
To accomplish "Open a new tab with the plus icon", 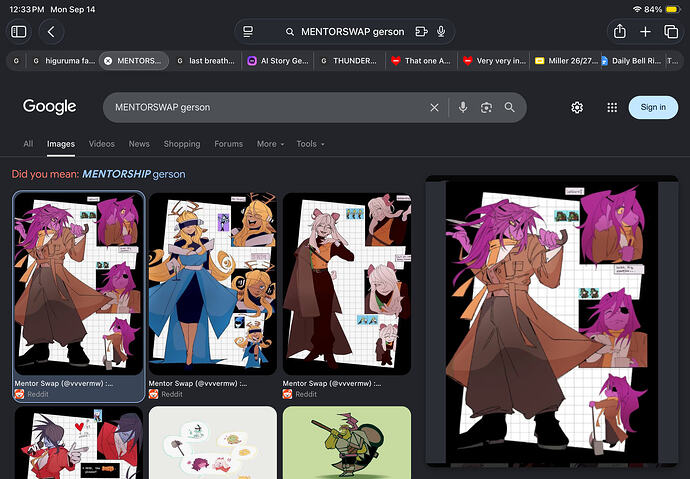I will click(x=645, y=32).
